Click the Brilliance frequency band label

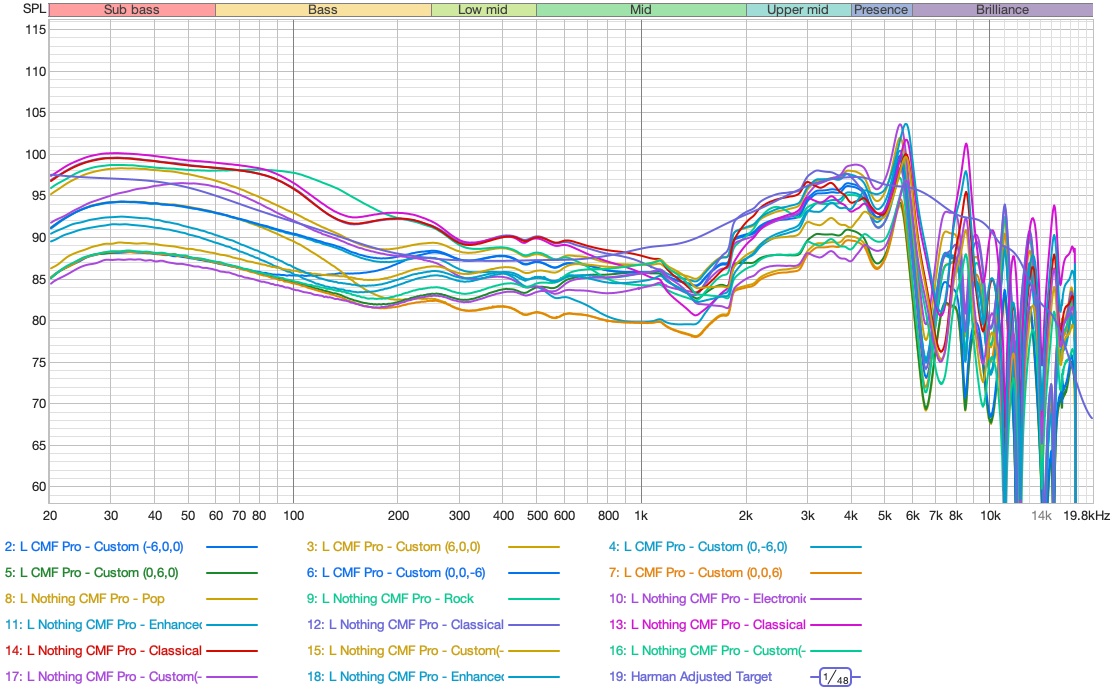1002,10
